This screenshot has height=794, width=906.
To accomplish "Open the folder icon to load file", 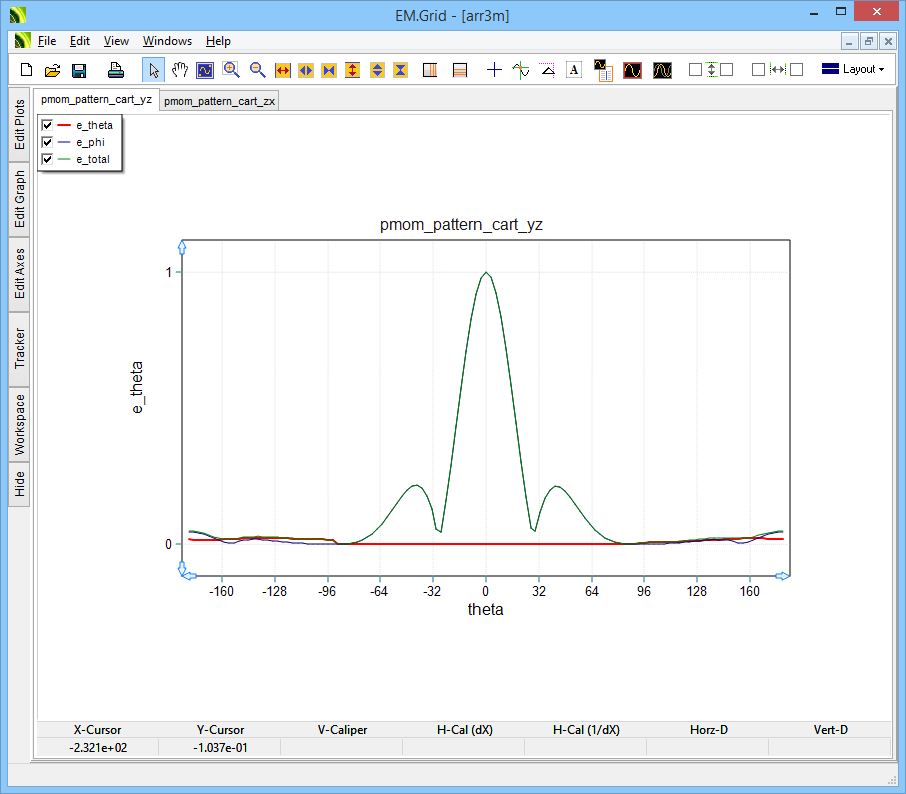I will click(53, 70).
